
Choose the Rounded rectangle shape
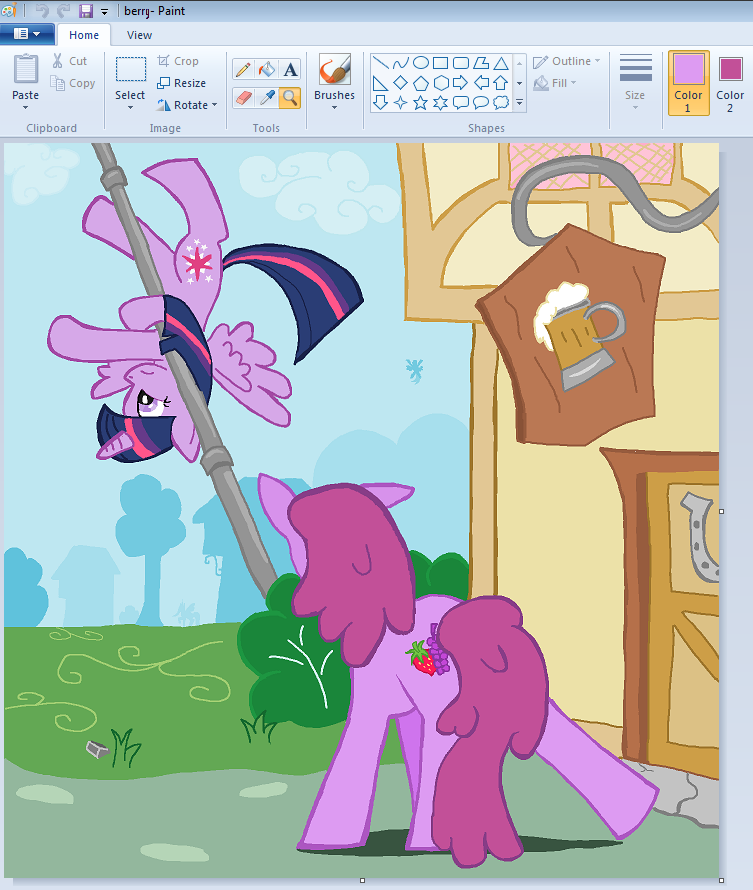point(461,63)
